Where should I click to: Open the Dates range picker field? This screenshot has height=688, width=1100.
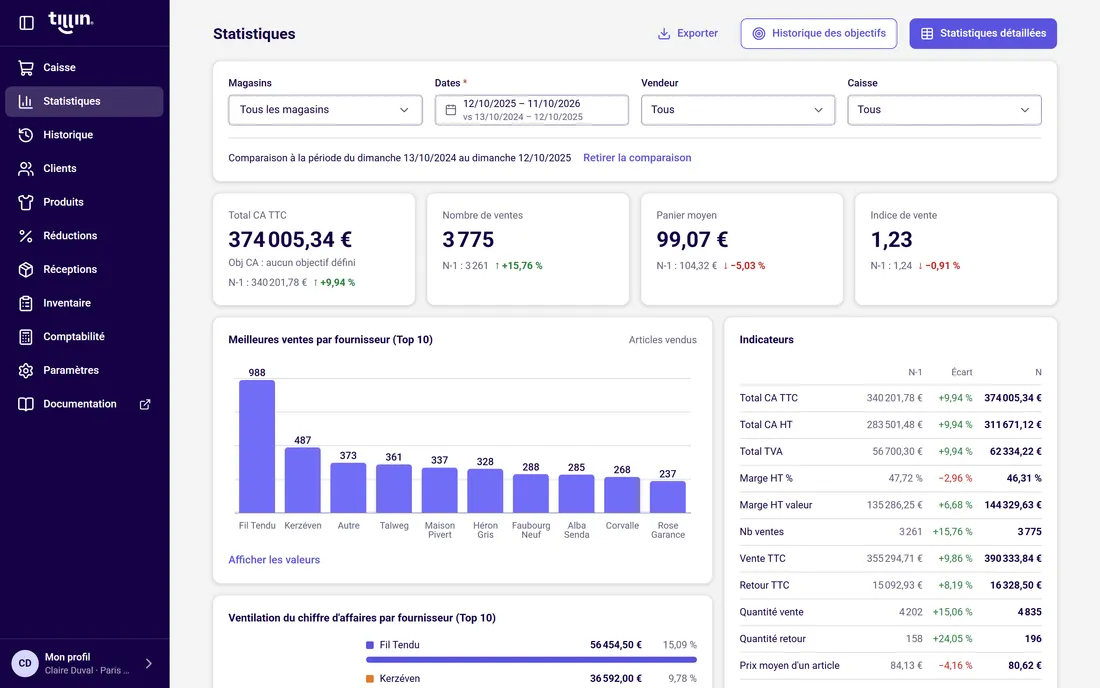click(x=532, y=110)
